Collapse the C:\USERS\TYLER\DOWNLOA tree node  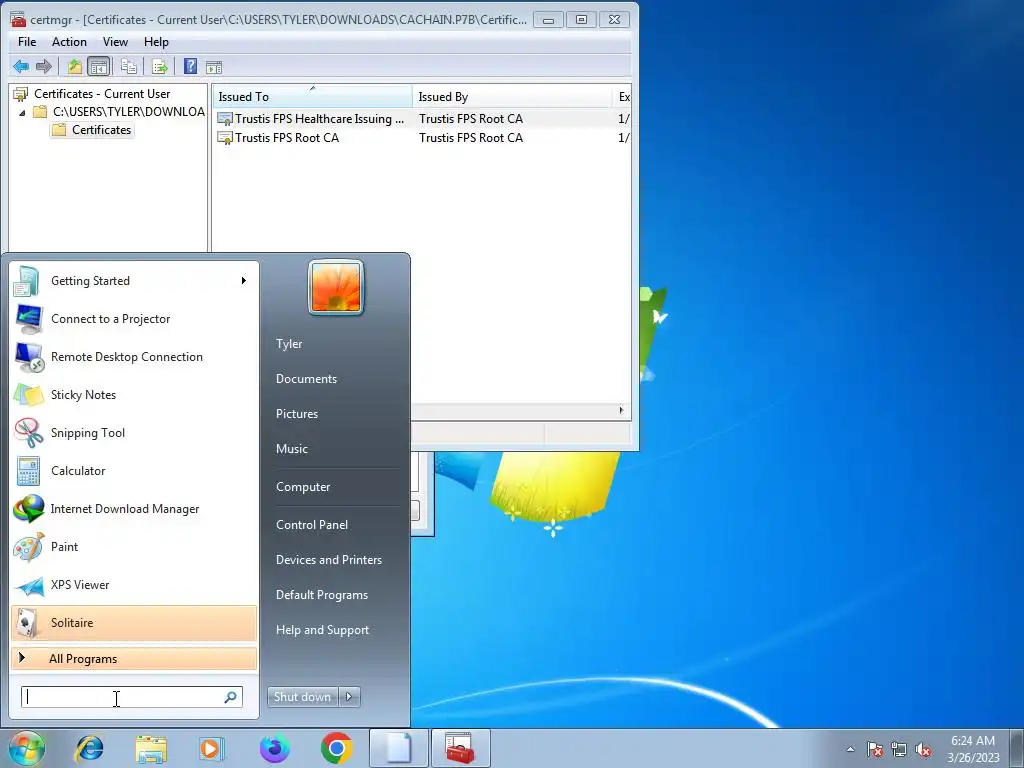(x=22, y=112)
